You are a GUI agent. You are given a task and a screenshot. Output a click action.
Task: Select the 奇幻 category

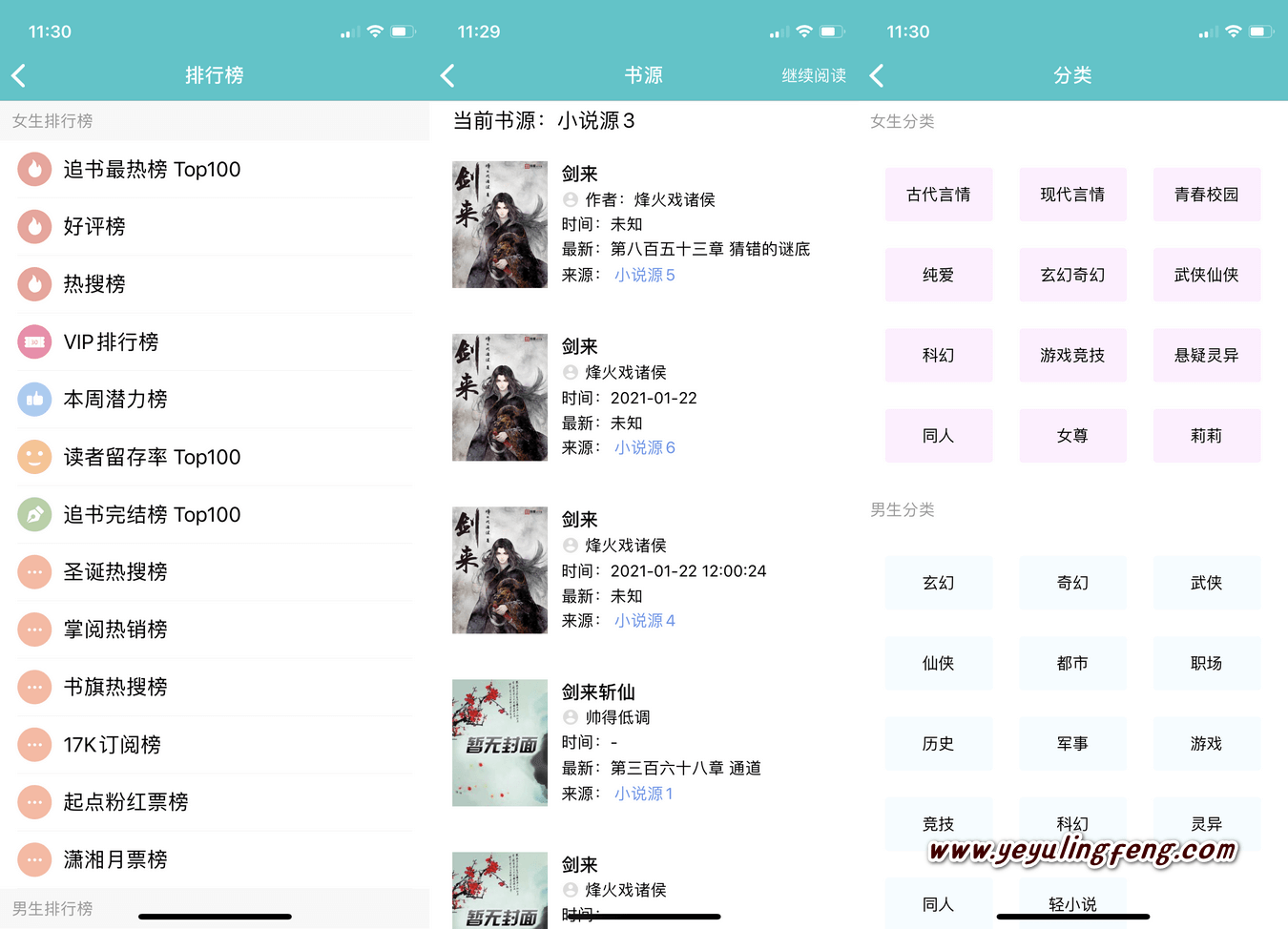[1072, 583]
